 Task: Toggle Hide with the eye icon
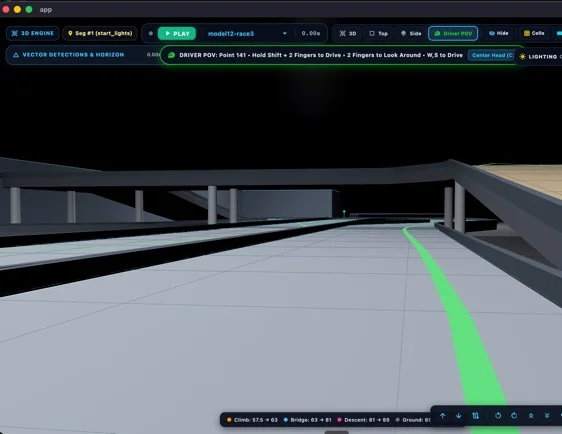pyautogui.click(x=499, y=33)
